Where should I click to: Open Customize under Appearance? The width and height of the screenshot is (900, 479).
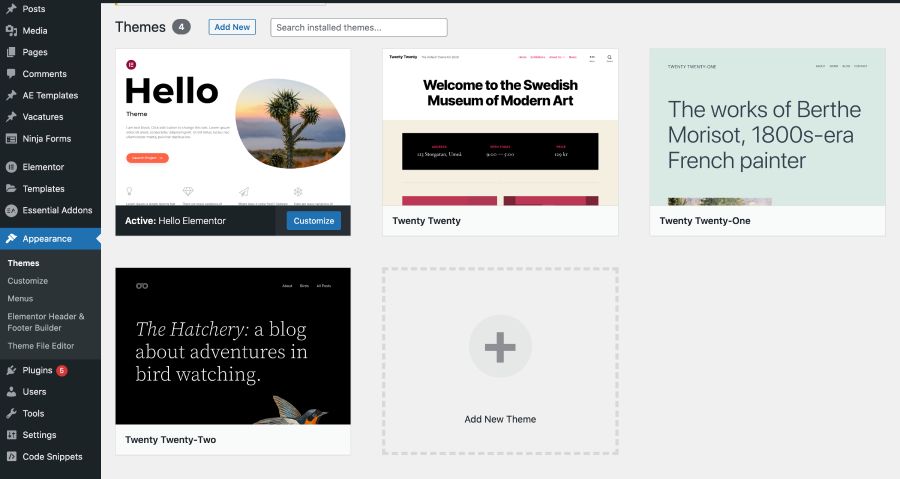[28, 281]
